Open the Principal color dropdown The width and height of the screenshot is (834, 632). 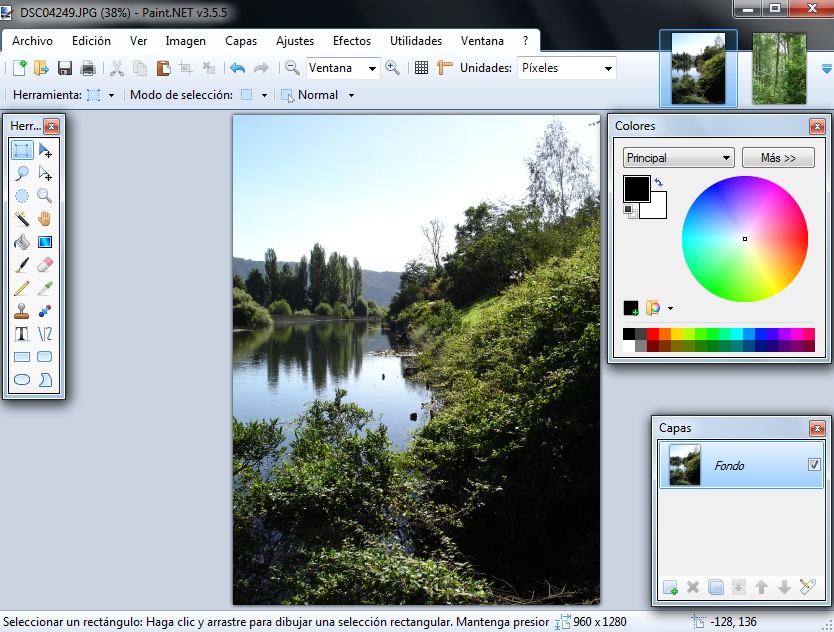point(678,158)
